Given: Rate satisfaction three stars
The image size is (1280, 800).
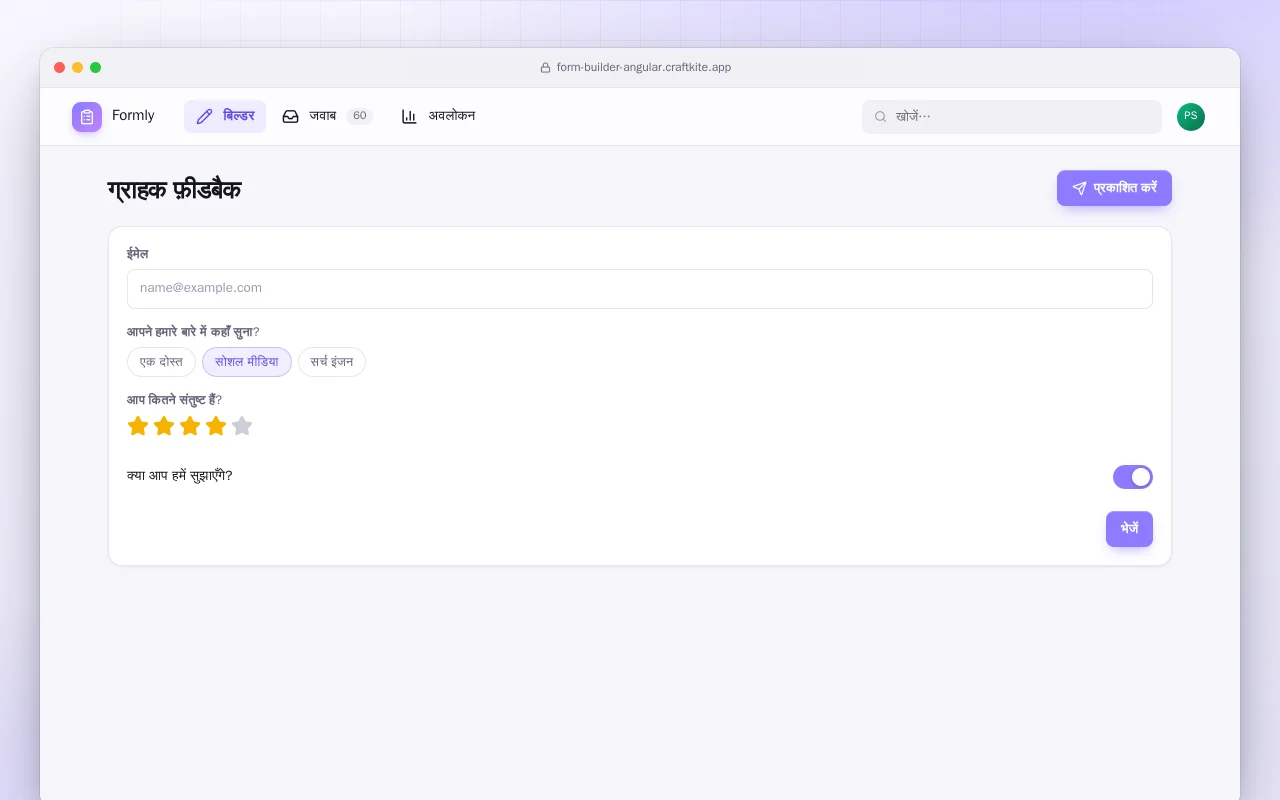Looking at the screenshot, I should (x=190, y=427).
